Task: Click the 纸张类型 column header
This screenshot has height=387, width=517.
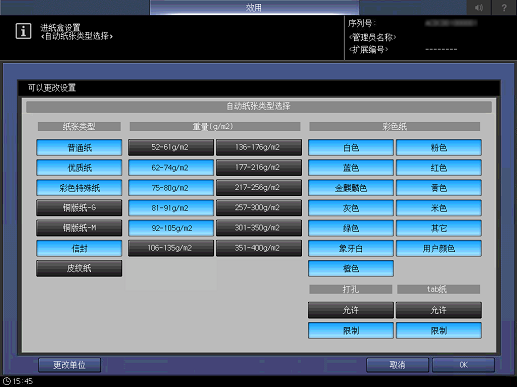Action: 79,126
